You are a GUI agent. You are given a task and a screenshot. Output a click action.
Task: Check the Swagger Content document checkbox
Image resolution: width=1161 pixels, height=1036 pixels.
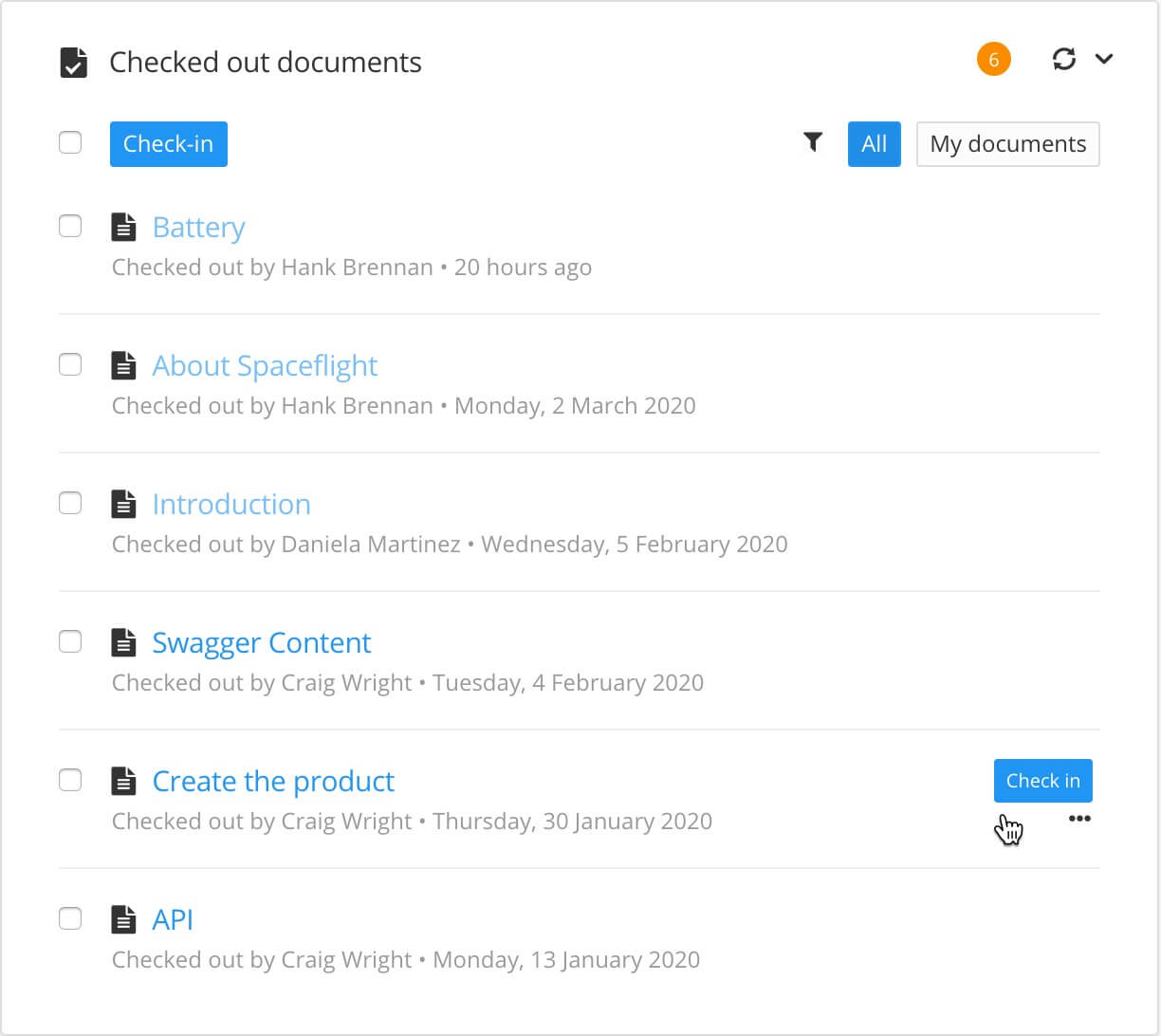70,641
